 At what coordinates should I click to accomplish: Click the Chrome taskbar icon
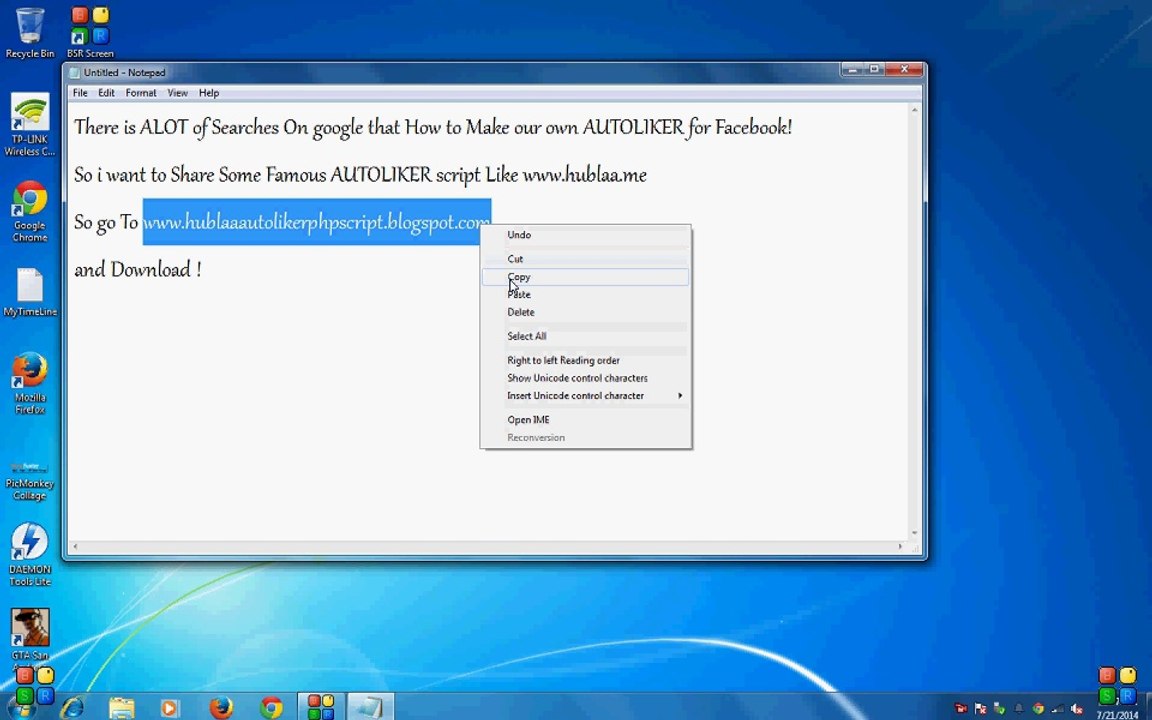(271, 708)
